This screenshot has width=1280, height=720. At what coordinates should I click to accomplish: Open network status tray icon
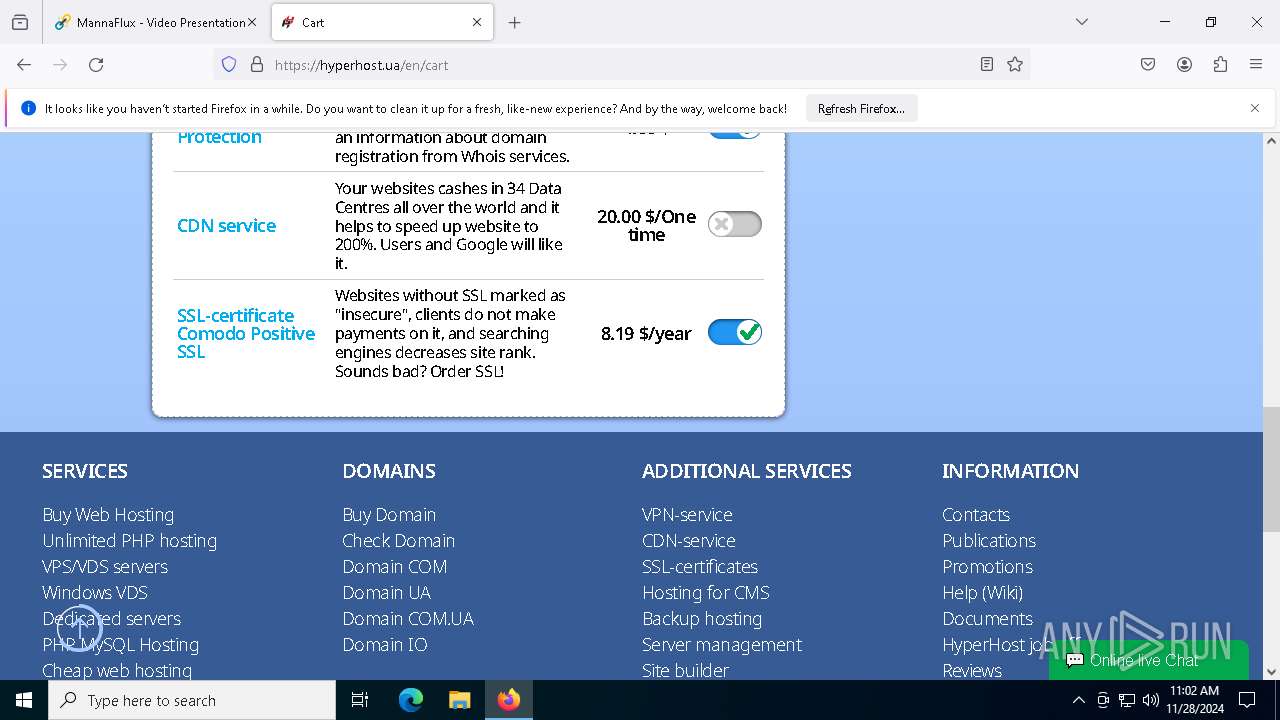[1127, 700]
